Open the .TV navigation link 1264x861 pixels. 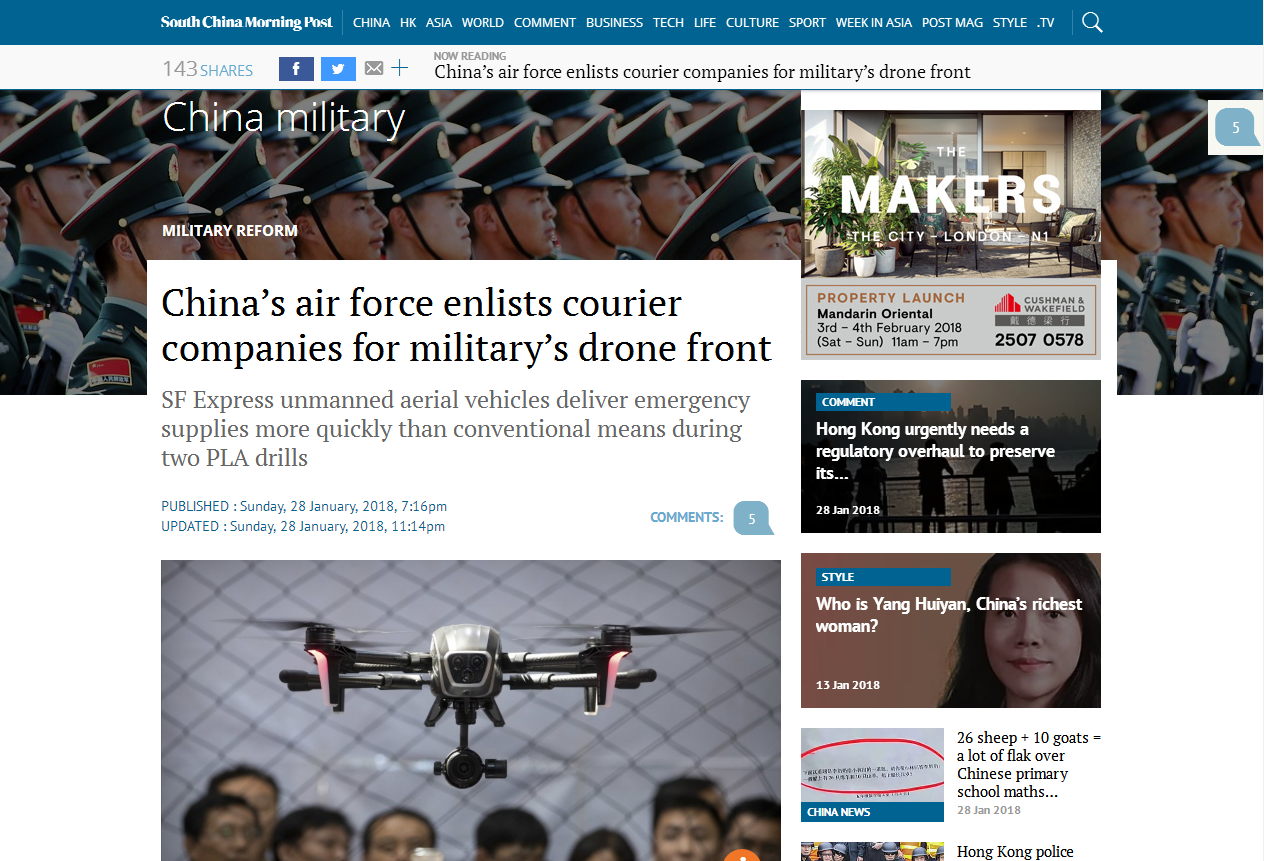click(1045, 22)
